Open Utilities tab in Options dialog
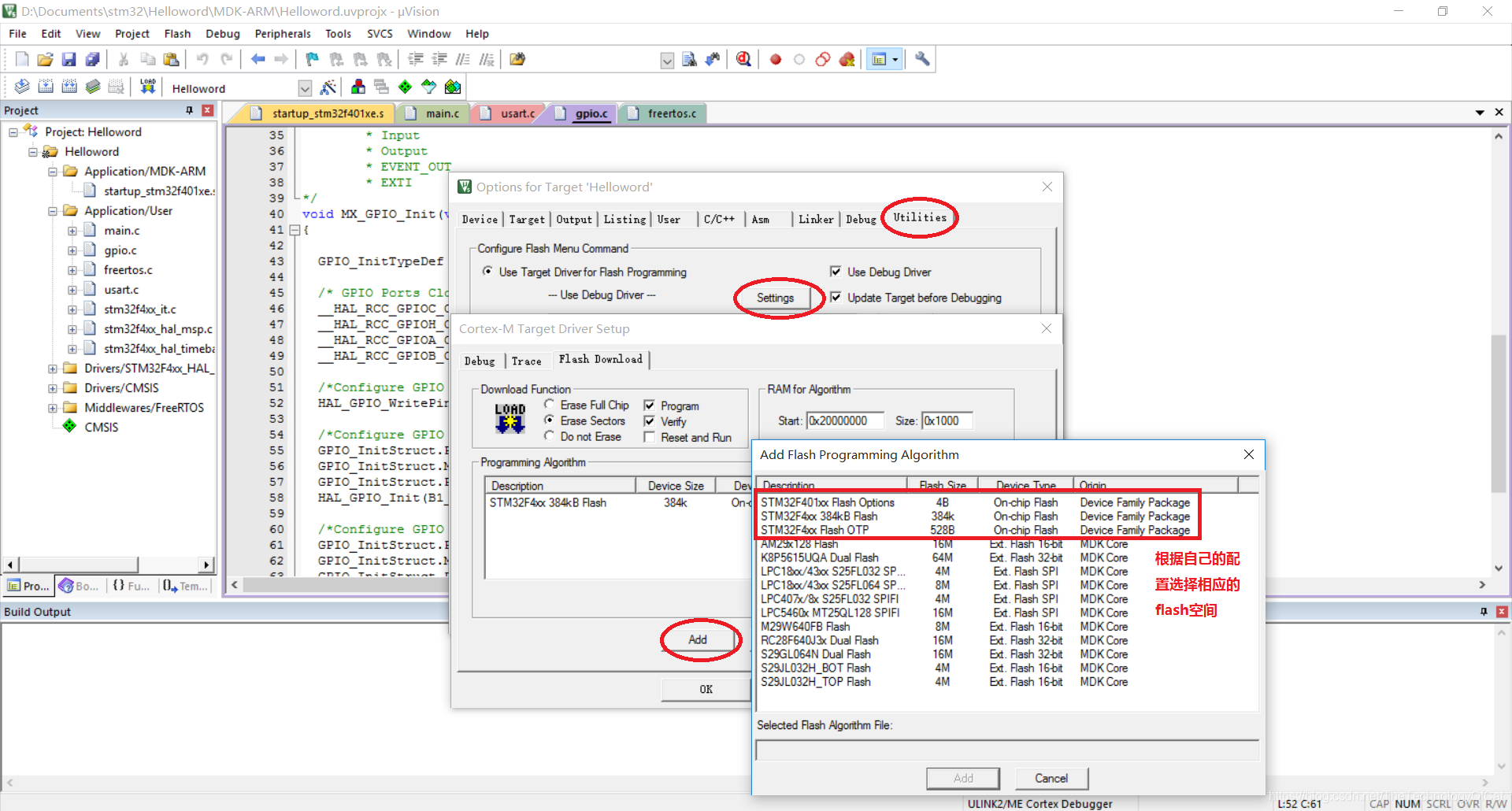The image size is (1512, 811). coord(920,217)
